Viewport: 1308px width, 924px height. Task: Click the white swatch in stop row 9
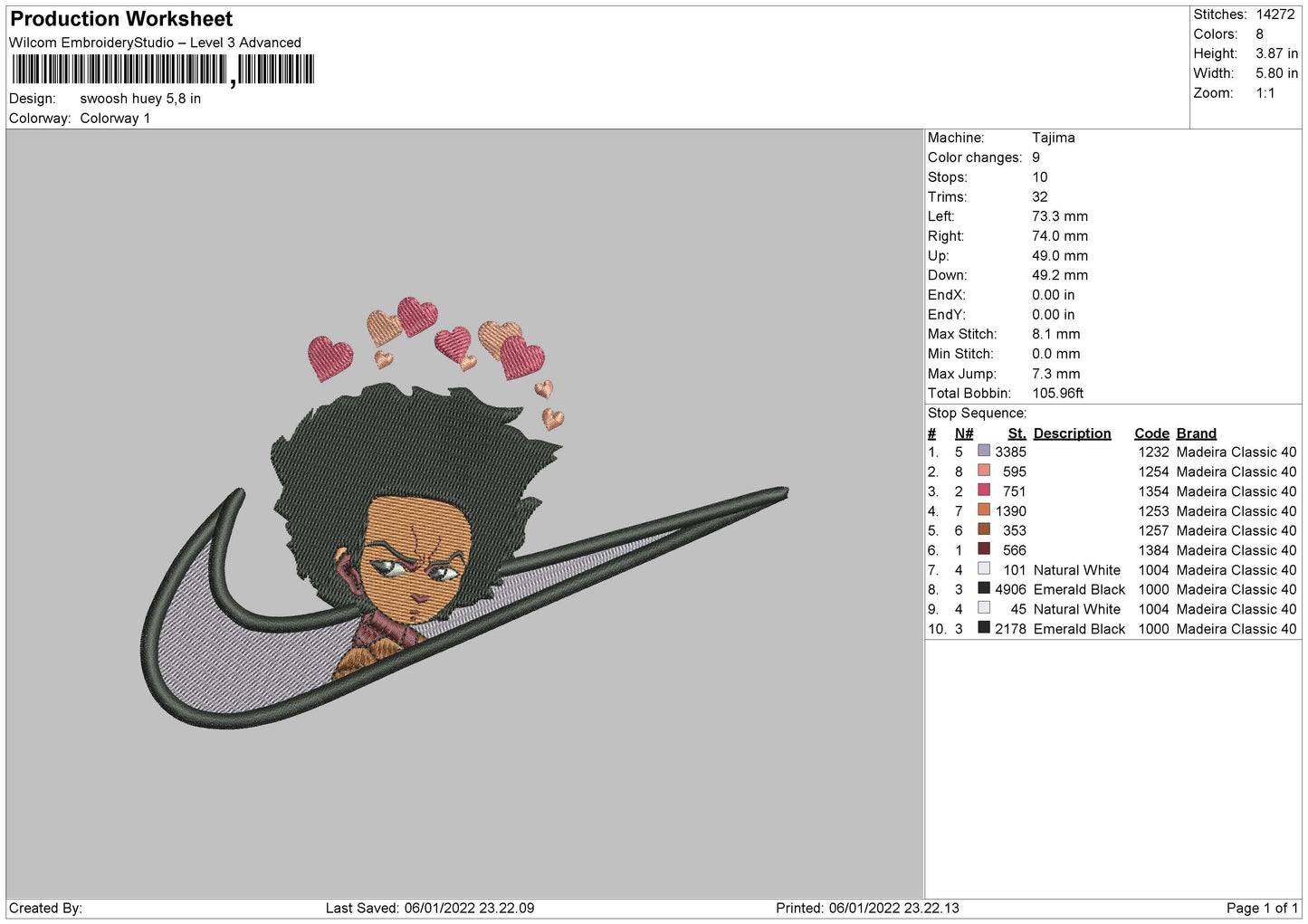[984, 608]
